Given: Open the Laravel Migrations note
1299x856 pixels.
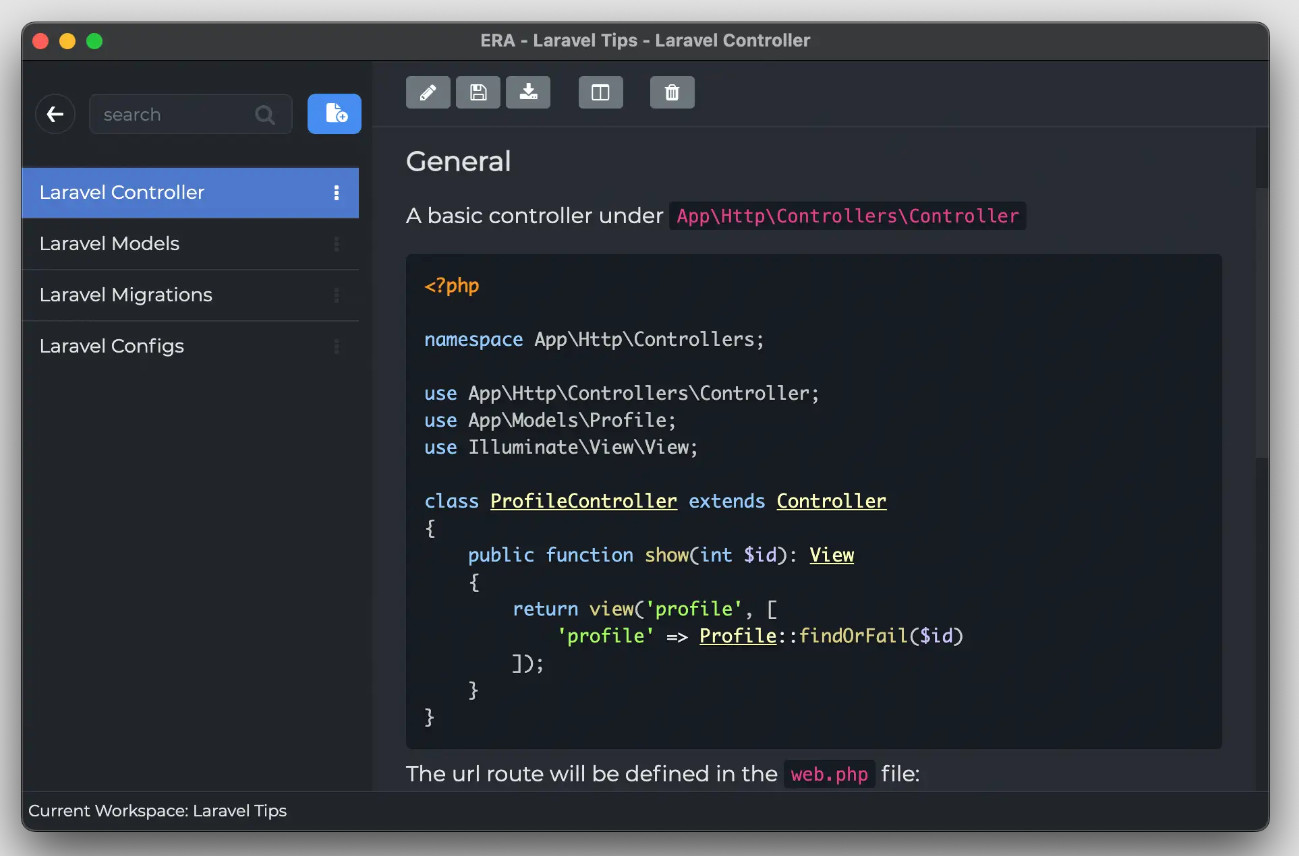Looking at the screenshot, I should click(190, 295).
